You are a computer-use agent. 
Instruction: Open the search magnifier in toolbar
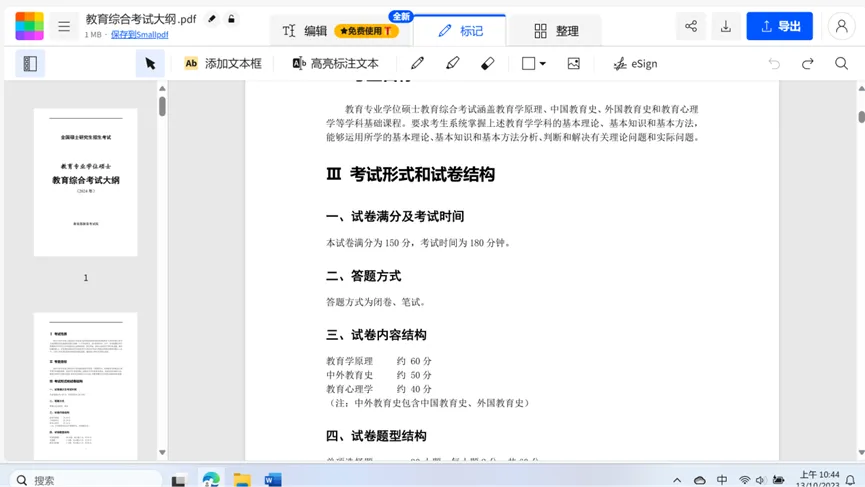coord(841,63)
